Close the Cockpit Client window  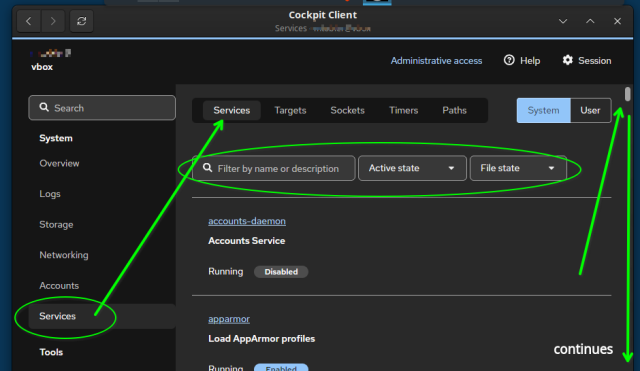click(x=617, y=21)
